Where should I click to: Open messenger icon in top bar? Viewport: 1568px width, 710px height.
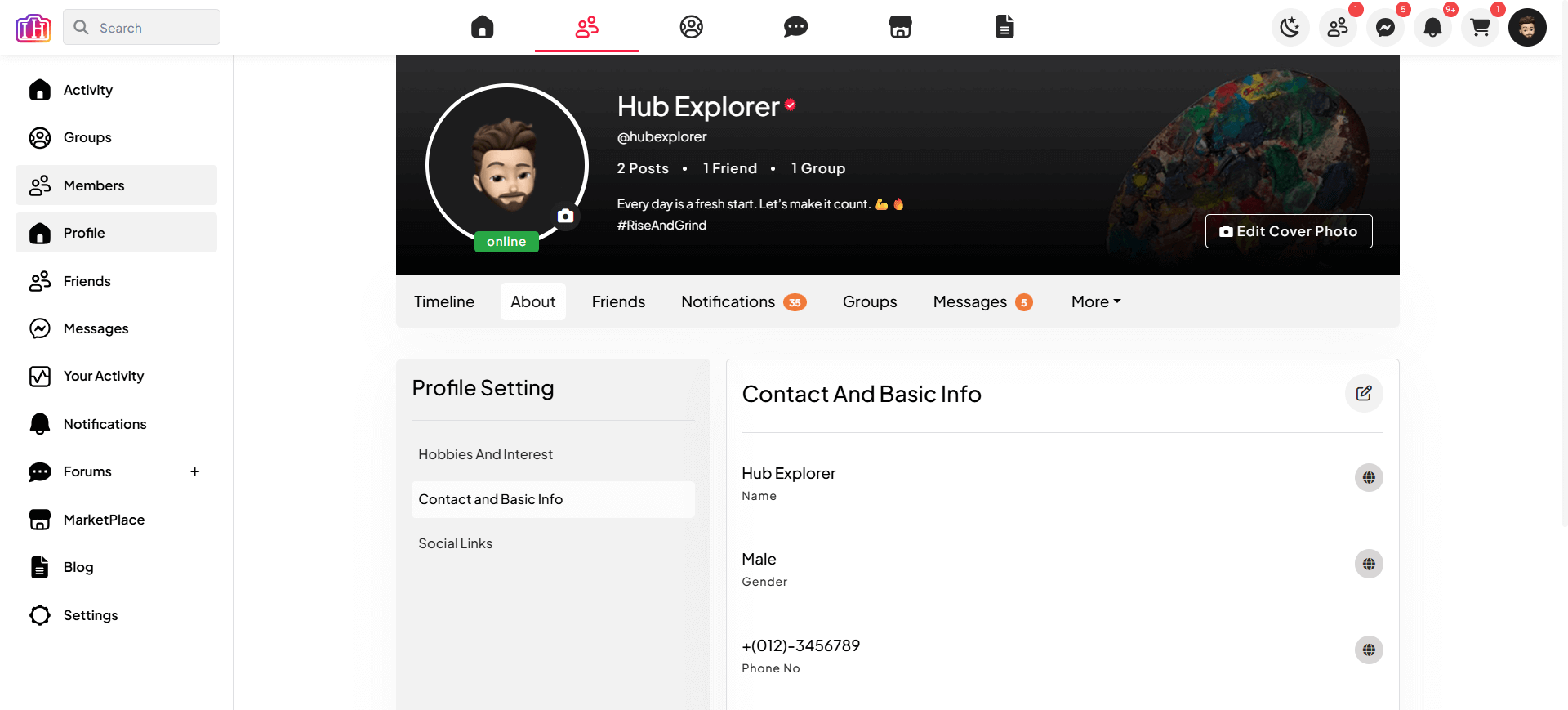tap(1385, 28)
